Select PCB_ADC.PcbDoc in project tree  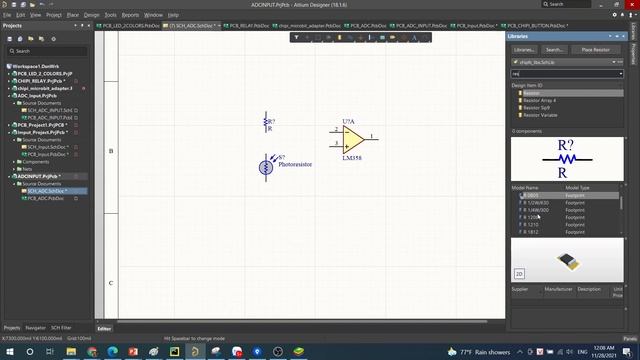point(45,198)
